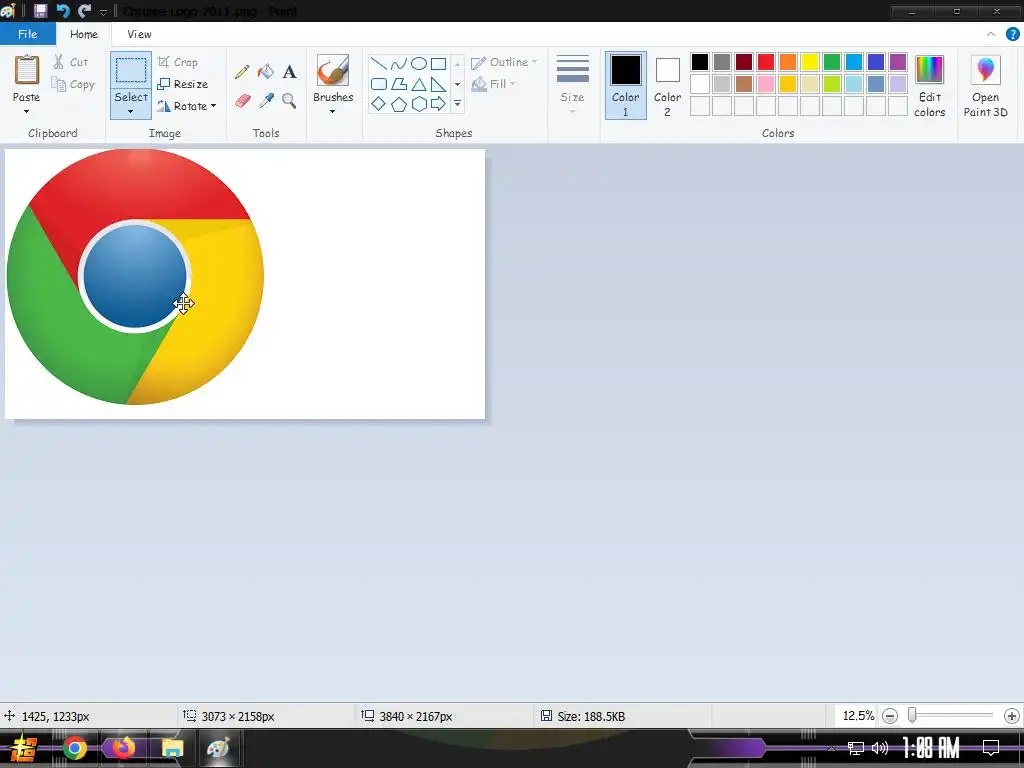Open Customize Quick Access Toolbar dropdown
Image resolution: width=1024 pixels, height=768 pixels.
(103, 12)
